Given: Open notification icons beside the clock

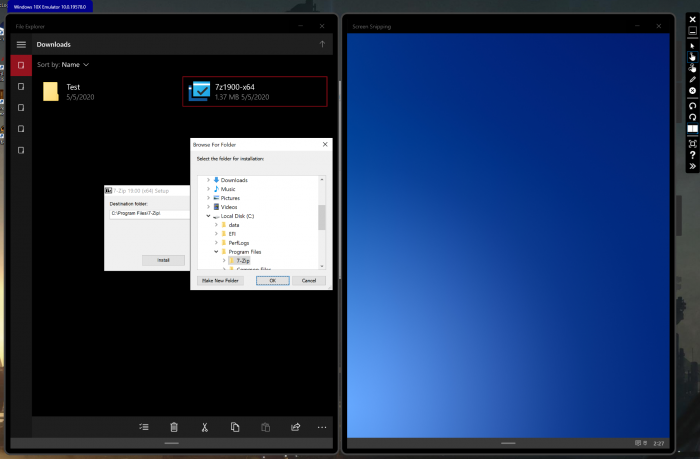Looking at the screenshot, I should tap(641, 443).
